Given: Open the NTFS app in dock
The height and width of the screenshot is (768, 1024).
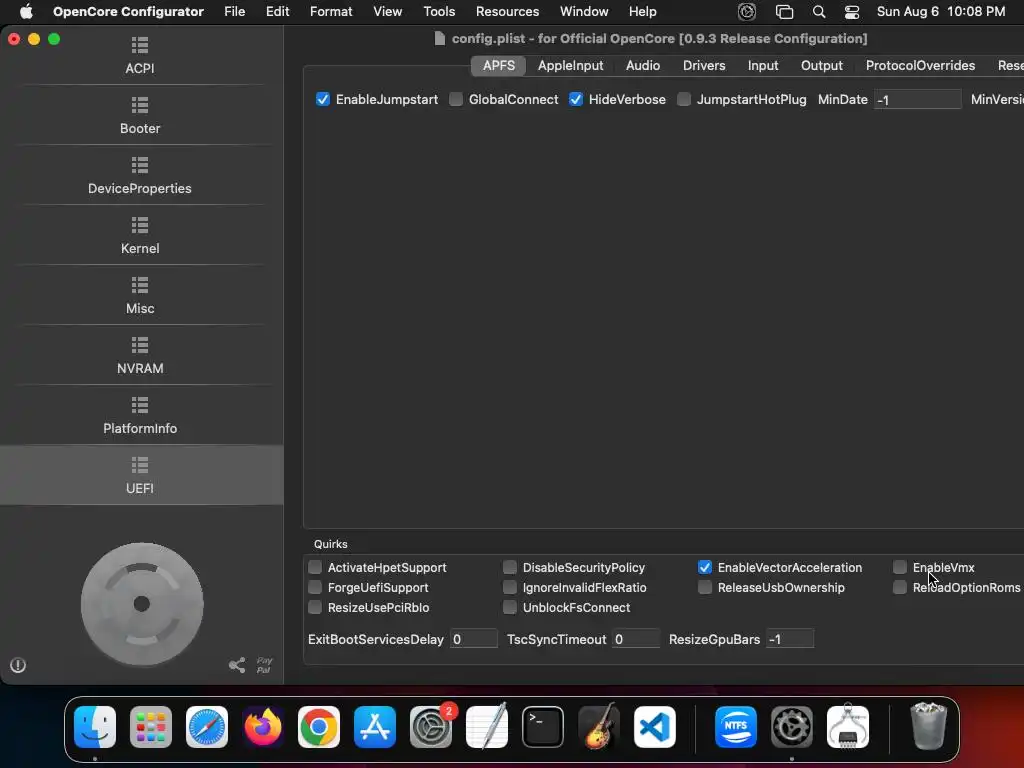Looking at the screenshot, I should pyautogui.click(x=736, y=727).
